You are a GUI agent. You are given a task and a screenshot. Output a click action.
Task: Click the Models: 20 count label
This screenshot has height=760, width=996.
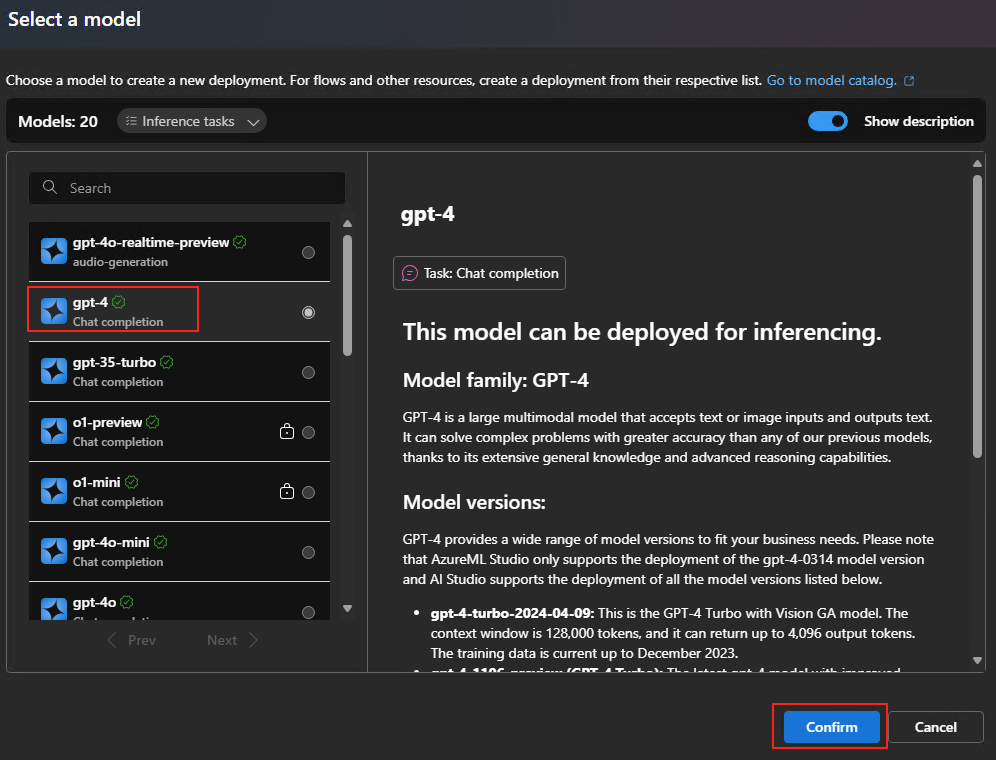pyautogui.click(x=58, y=121)
